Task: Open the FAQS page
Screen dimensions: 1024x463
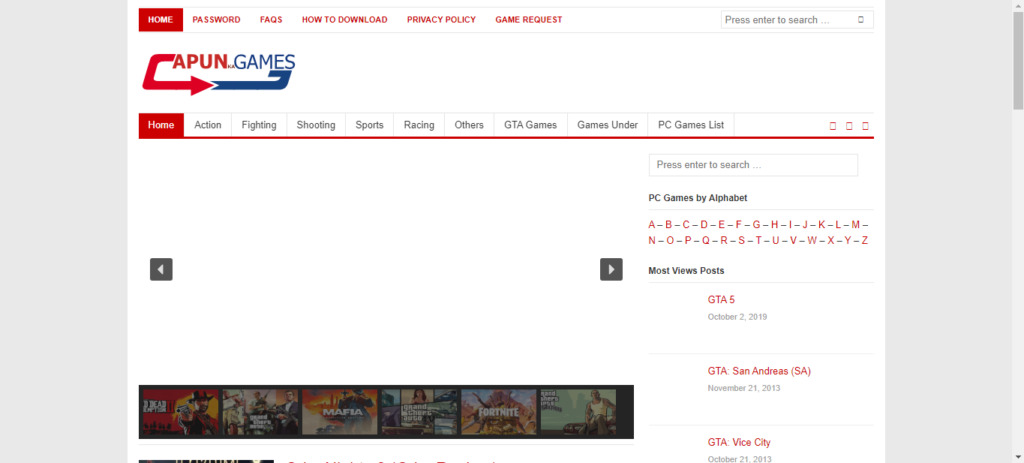Action: click(271, 20)
